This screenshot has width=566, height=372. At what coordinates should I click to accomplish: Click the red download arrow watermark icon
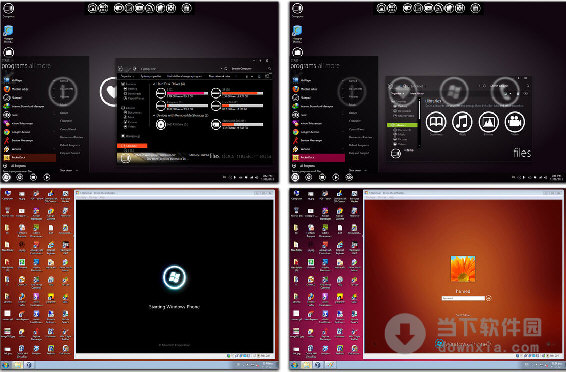coord(405,334)
